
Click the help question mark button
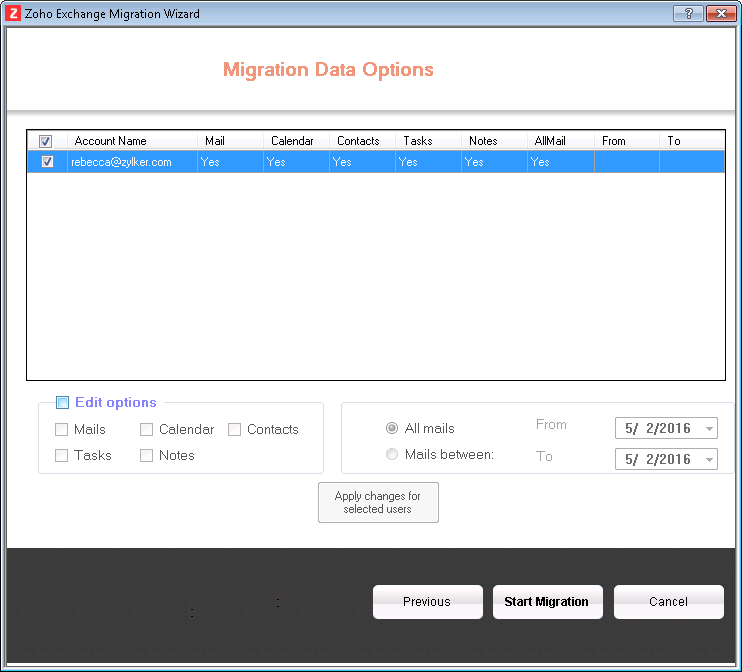point(687,14)
